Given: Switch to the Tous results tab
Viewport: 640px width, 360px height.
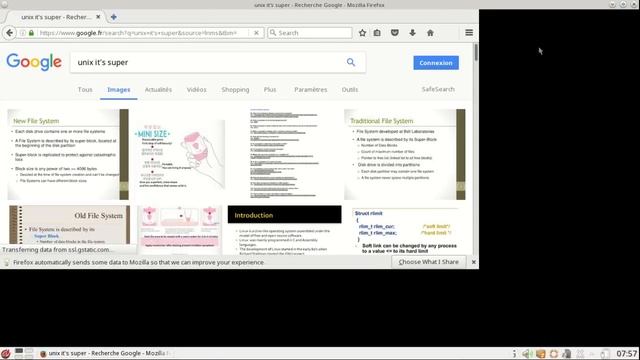Looking at the screenshot, I should [x=85, y=89].
